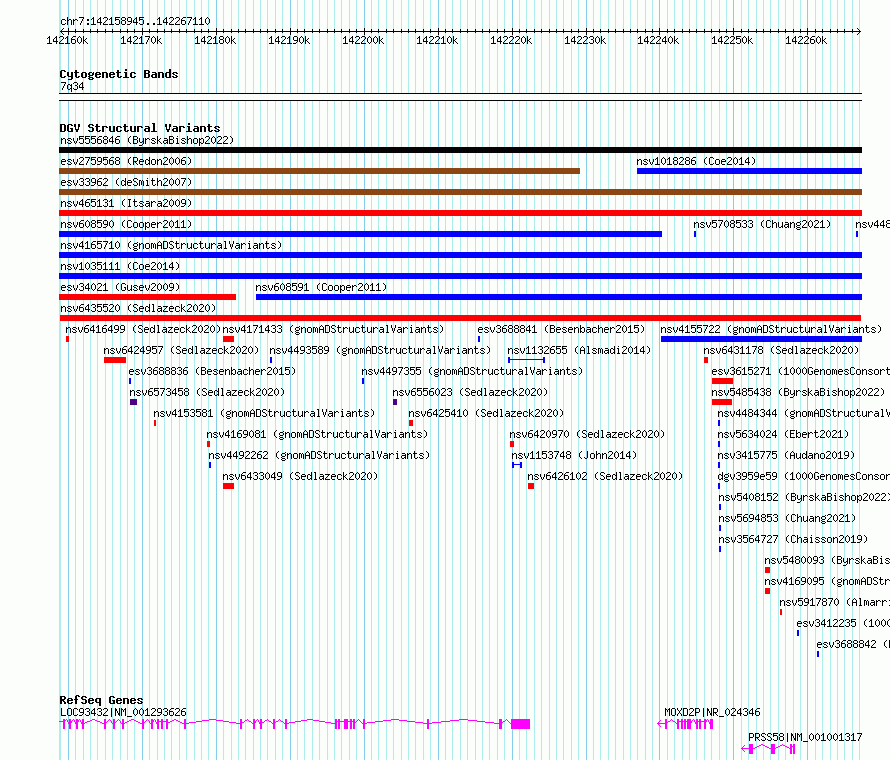Click the RefSeq Genes track title

click(x=101, y=700)
